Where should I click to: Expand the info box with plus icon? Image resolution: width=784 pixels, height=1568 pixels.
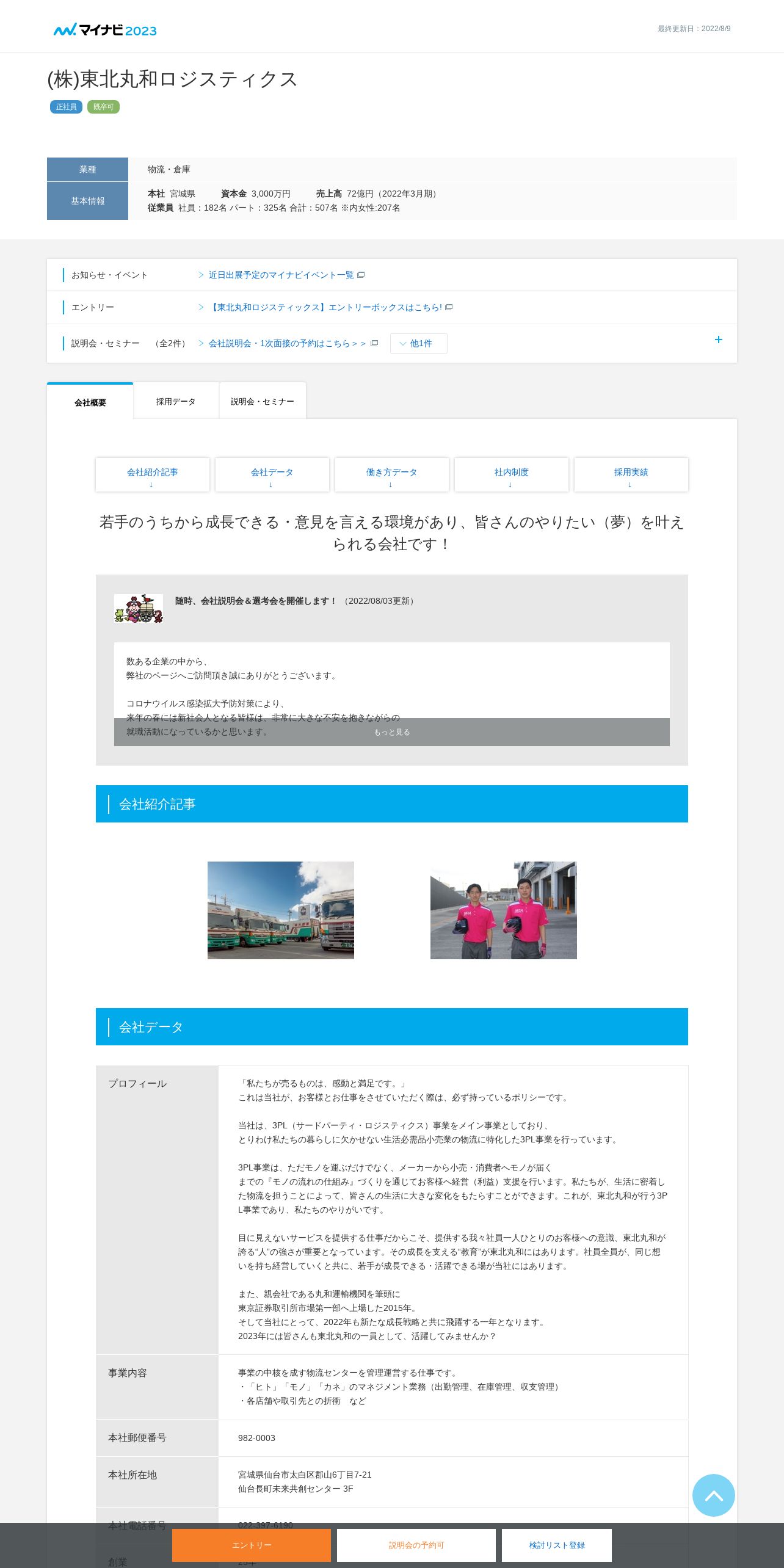(x=719, y=339)
